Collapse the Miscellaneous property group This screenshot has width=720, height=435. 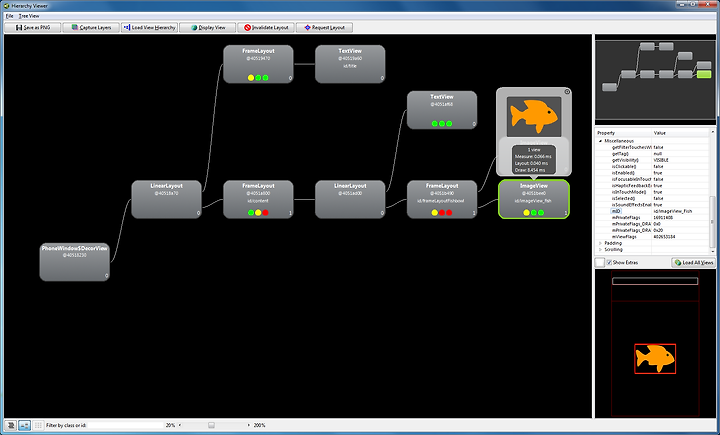[601, 141]
